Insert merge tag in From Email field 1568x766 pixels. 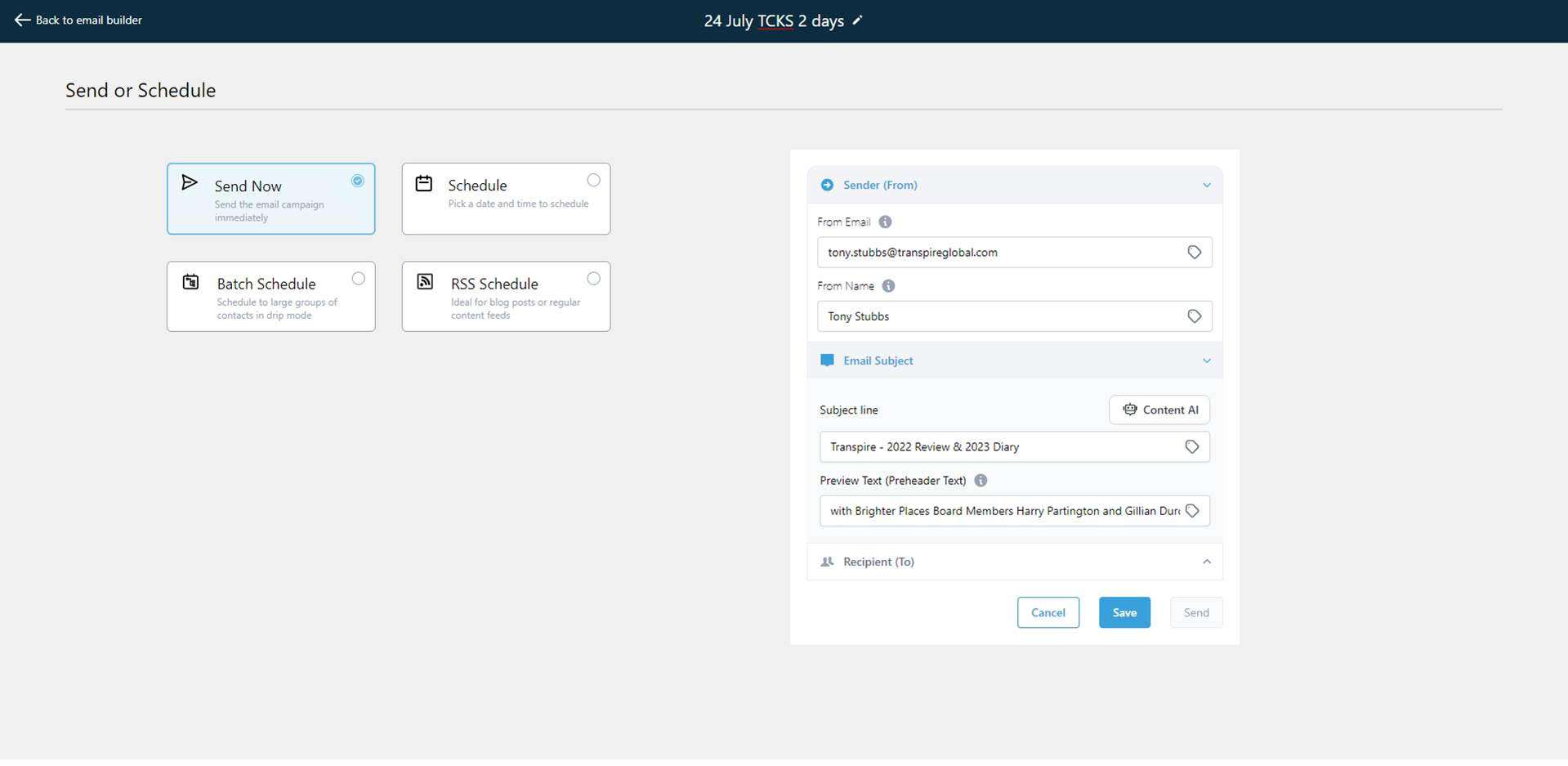click(x=1195, y=253)
